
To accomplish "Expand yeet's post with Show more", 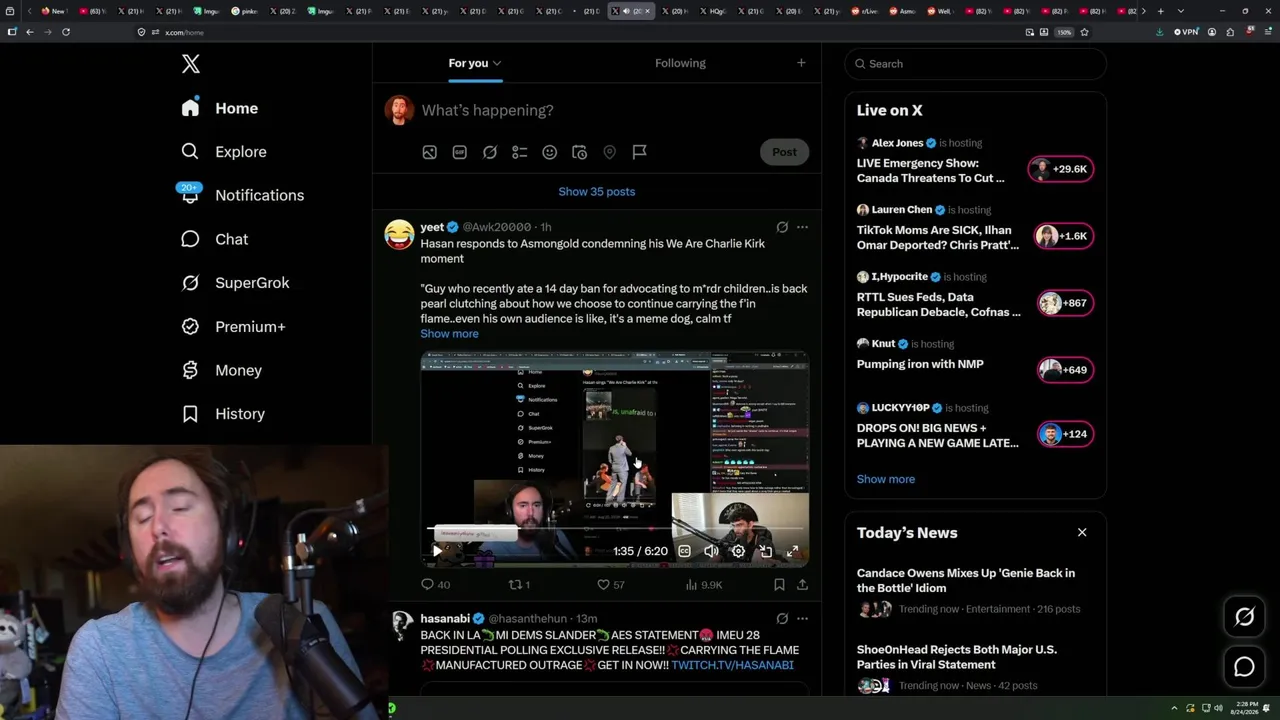I will click(x=449, y=334).
